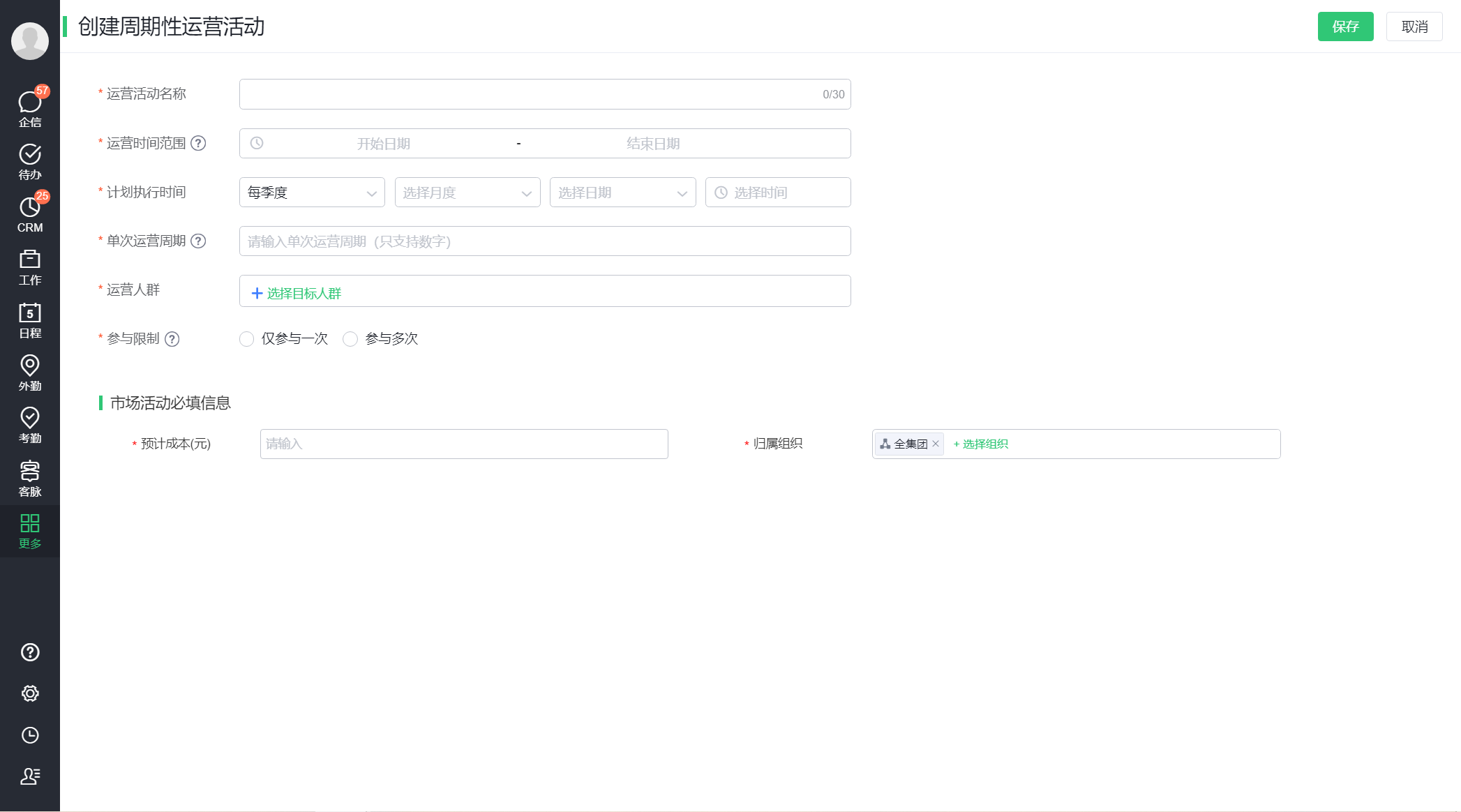
Task: Click the 创建周期性运营活动 page title
Action: 172,27
